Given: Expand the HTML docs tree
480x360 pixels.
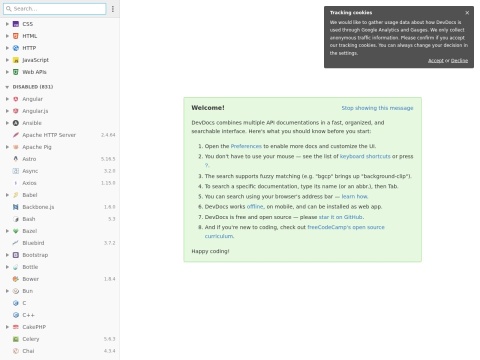Looking at the screenshot, I should (7, 36).
